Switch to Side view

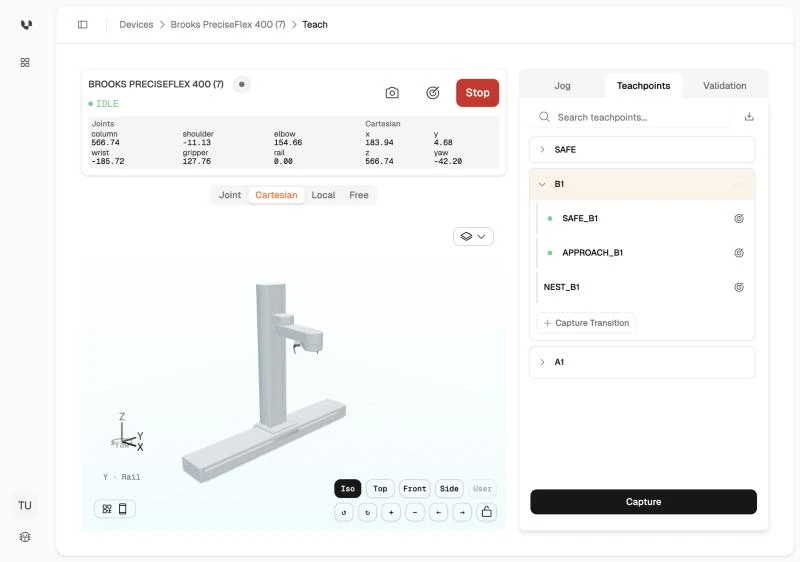pos(449,489)
